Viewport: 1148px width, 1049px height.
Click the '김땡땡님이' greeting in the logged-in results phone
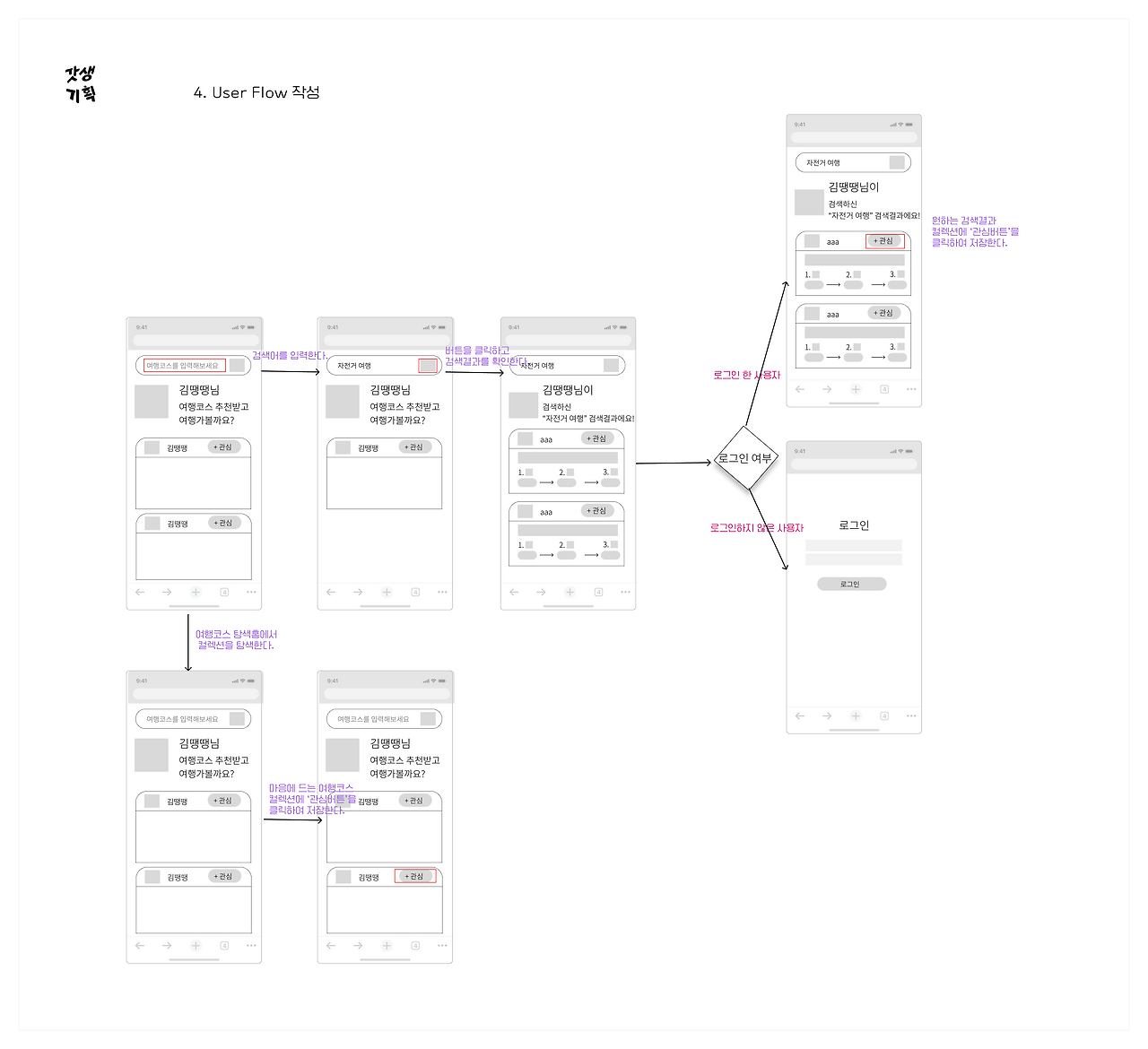pyautogui.click(x=854, y=186)
